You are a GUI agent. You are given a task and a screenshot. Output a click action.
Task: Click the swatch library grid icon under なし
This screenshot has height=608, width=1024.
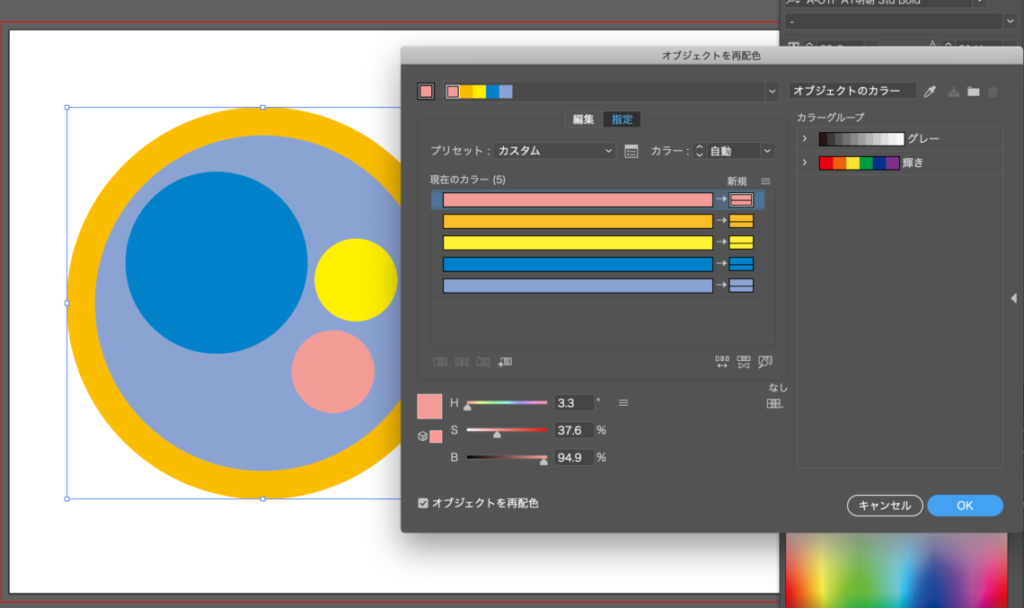[x=773, y=404]
